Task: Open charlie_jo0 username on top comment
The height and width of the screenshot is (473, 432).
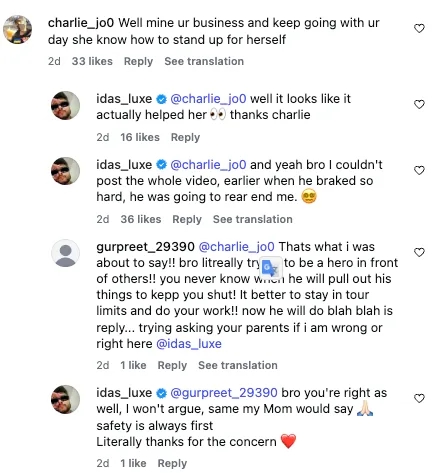Action: coord(81,23)
